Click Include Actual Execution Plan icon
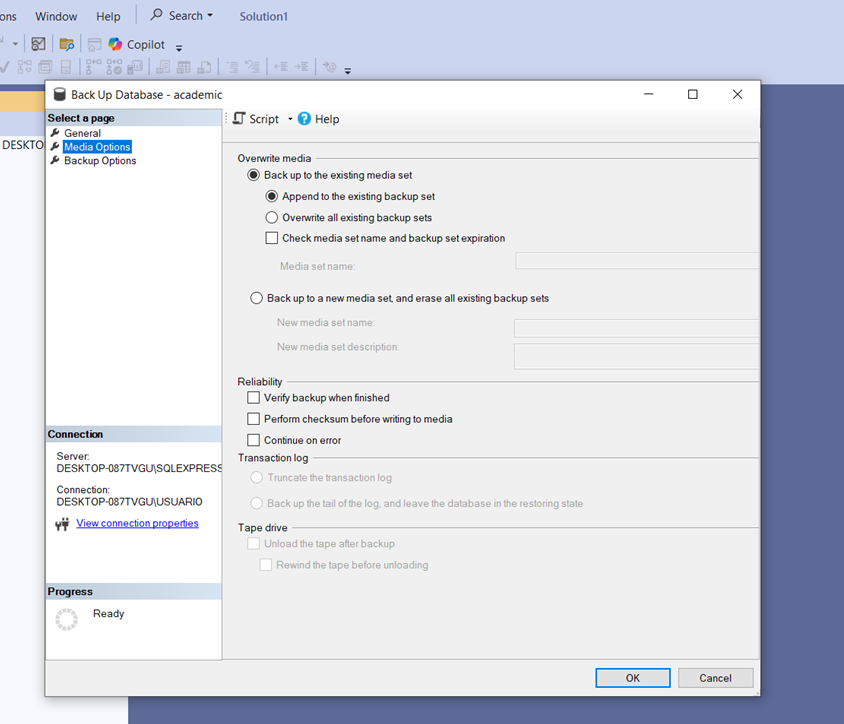Screen dimensions: 844x724 [93, 67]
